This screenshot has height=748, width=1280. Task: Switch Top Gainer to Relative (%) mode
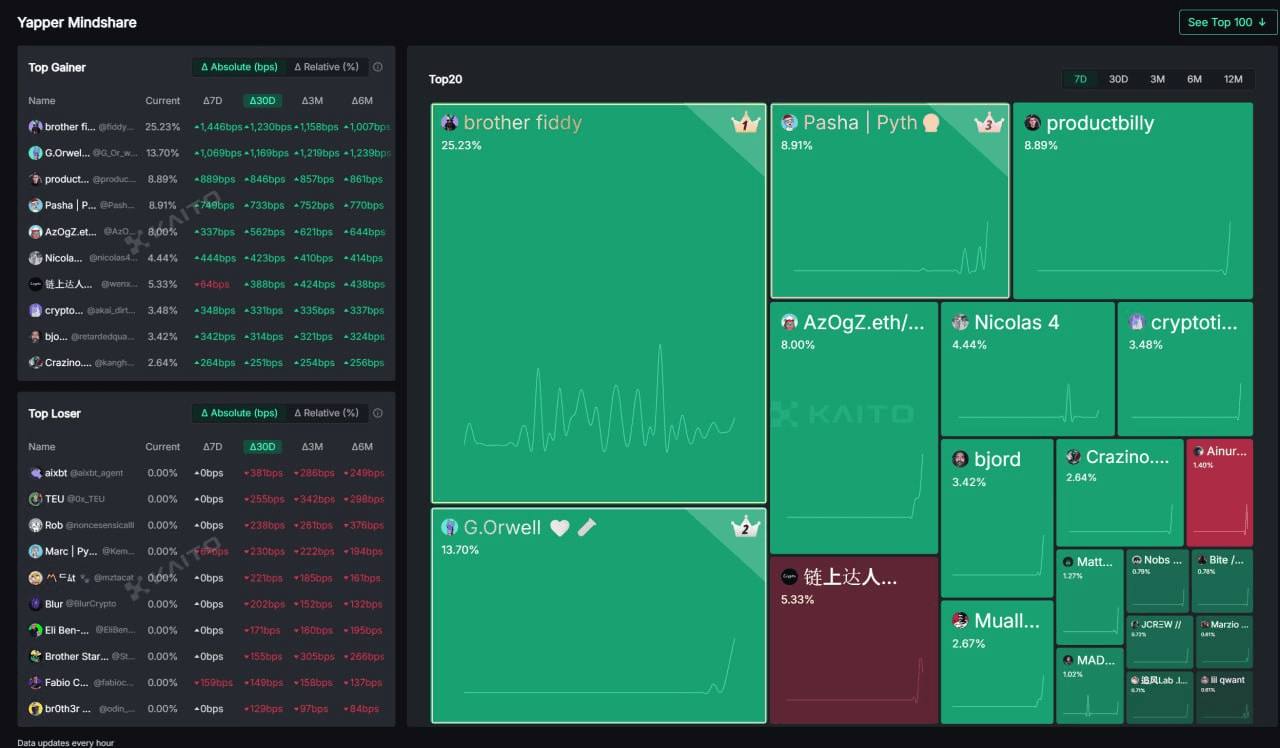[325, 67]
